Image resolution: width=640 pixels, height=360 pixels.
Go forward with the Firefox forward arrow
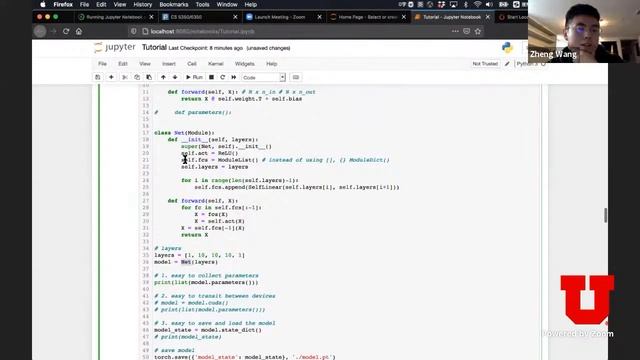coord(53,31)
